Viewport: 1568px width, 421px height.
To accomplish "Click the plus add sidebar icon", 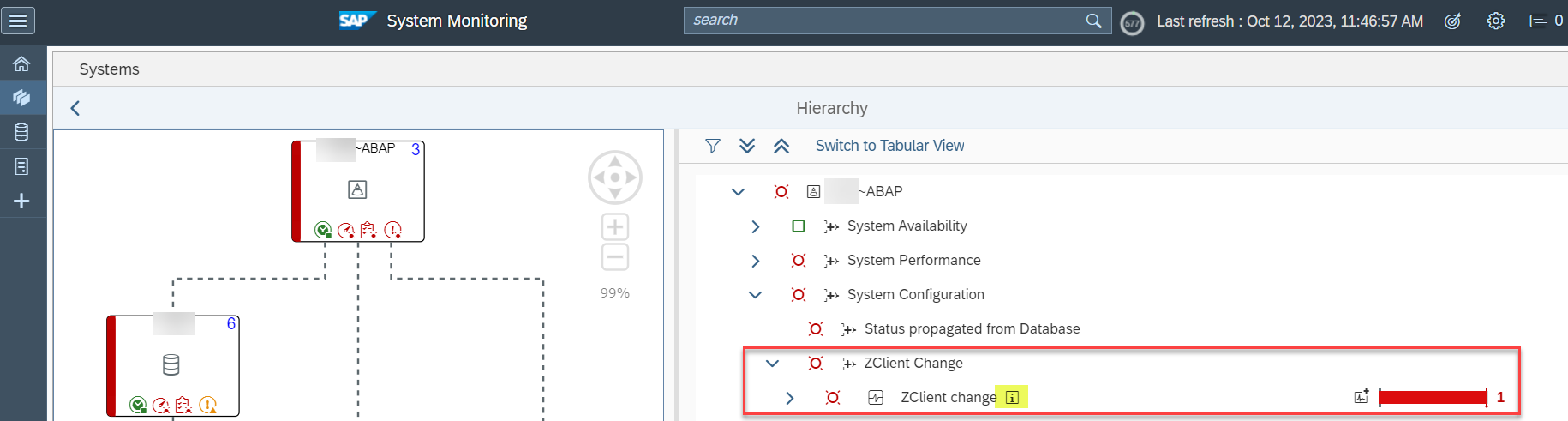I will pos(21,201).
